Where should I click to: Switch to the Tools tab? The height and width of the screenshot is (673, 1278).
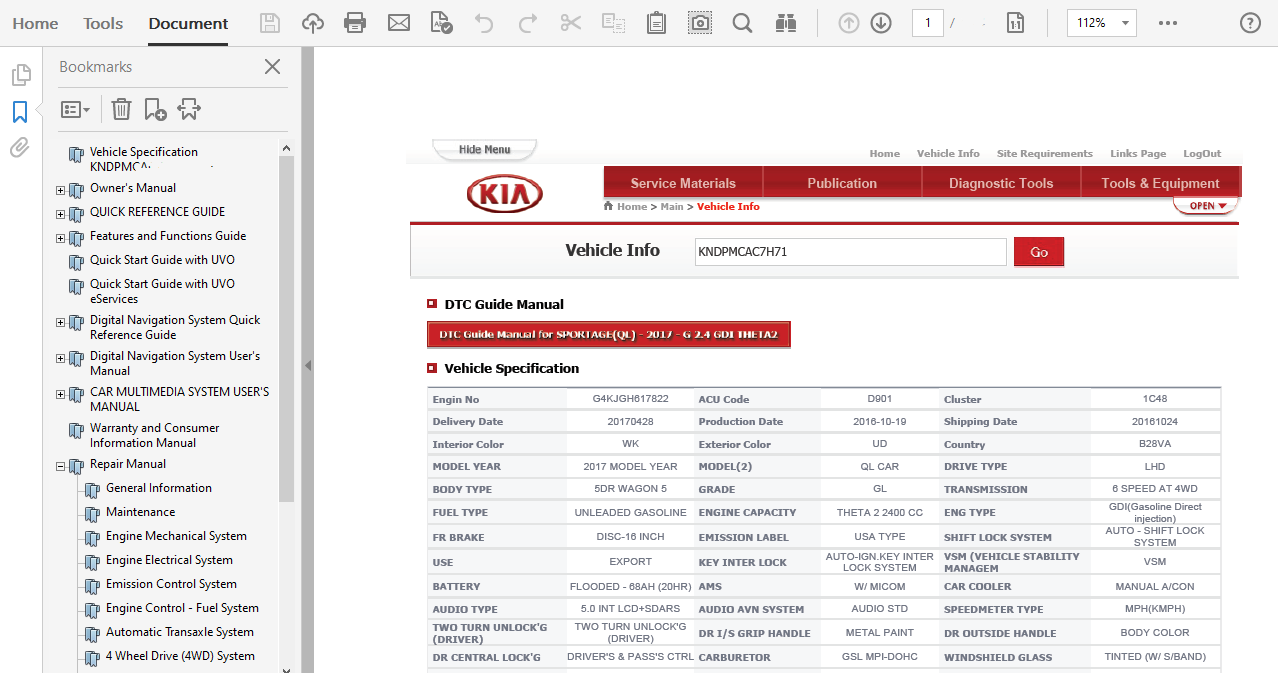(x=103, y=23)
